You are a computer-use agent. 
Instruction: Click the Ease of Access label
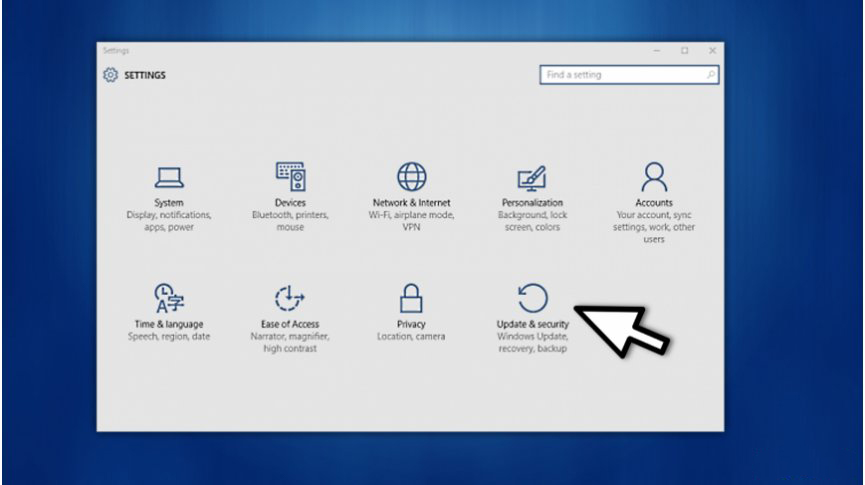click(290, 324)
